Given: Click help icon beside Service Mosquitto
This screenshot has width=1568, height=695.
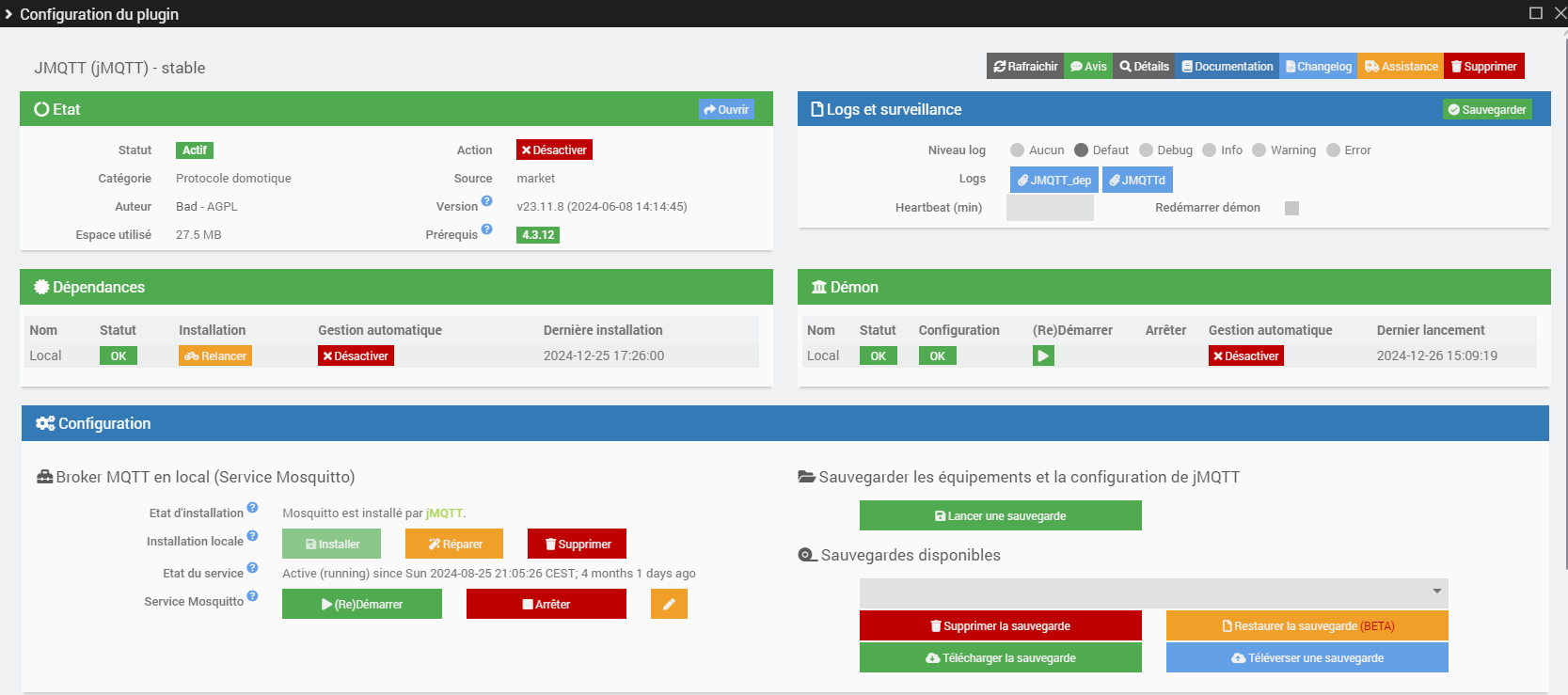Looking at the screenshot, I should pyautogui.click(x=252, y=595).
